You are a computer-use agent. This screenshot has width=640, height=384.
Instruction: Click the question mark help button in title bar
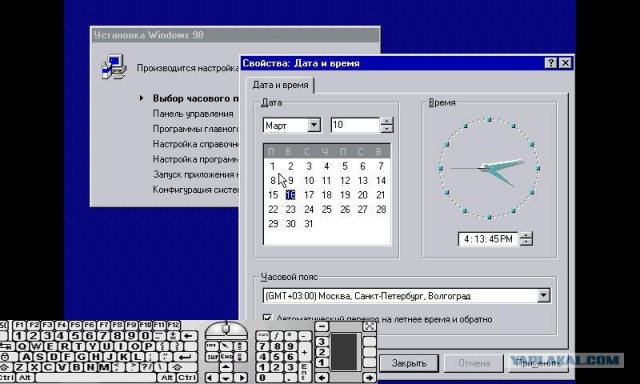click(551, 63)
